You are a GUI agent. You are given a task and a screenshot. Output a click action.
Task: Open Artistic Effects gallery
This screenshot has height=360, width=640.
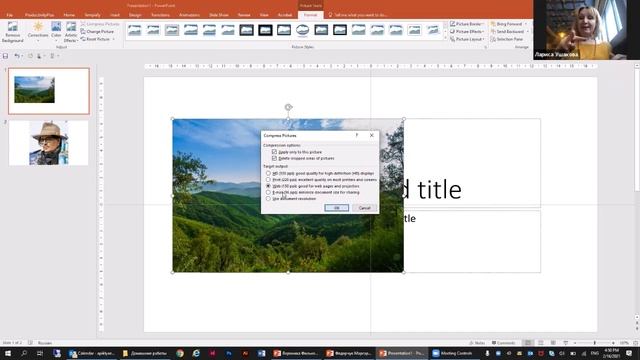[71, 32]
